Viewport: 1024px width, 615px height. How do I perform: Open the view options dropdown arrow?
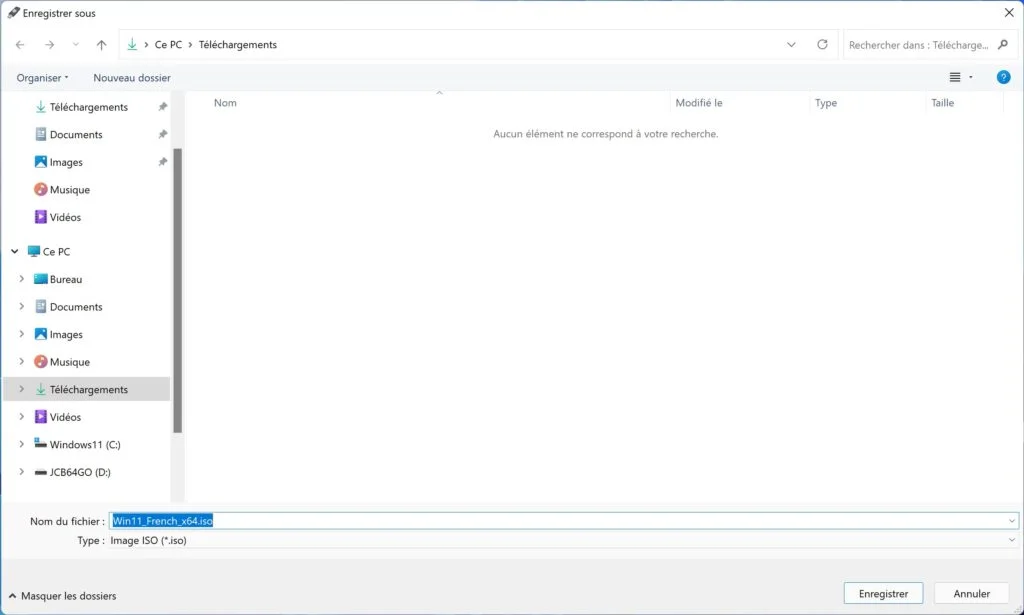tap(970, 77)
